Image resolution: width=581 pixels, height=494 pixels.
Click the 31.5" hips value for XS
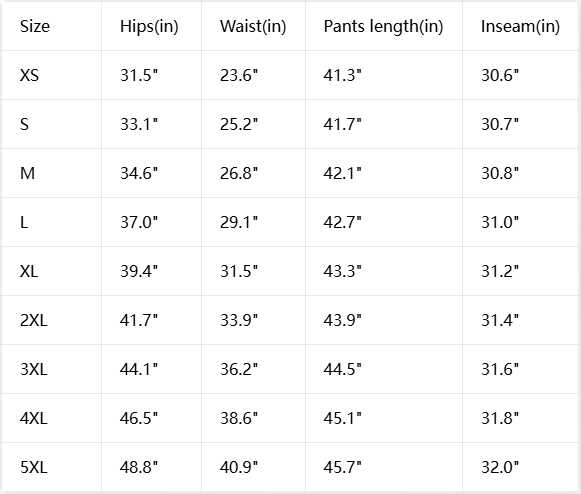[x=139, y=75]
